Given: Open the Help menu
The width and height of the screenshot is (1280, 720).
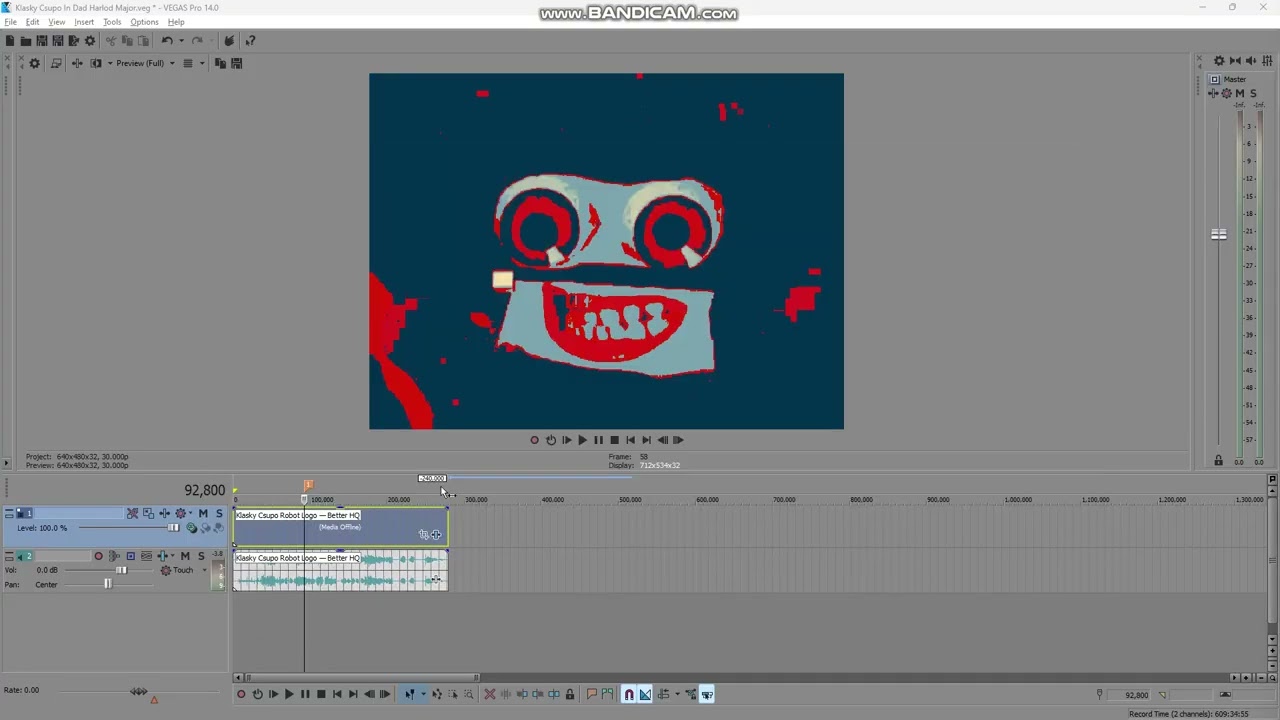Looking at the screenshot, I should click(x=176, y=22).
